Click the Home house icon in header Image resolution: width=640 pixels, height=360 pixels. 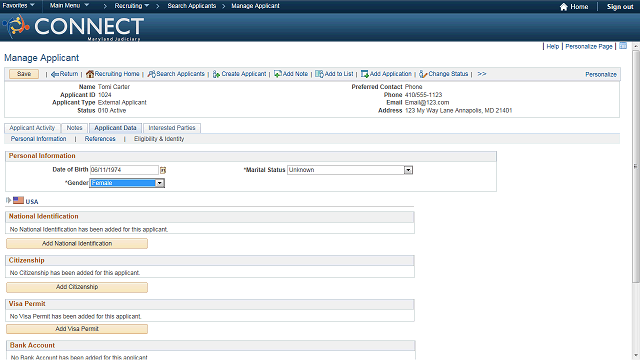click(564, 7)
